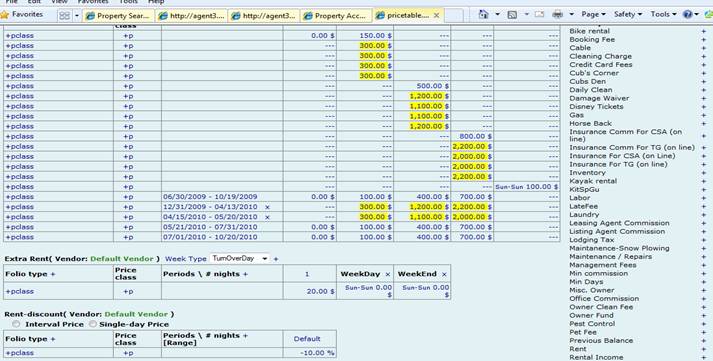This screenshot has height=361, width=713.
Task: Open the Favorites star icon
Action: click(x=5, y=15)
